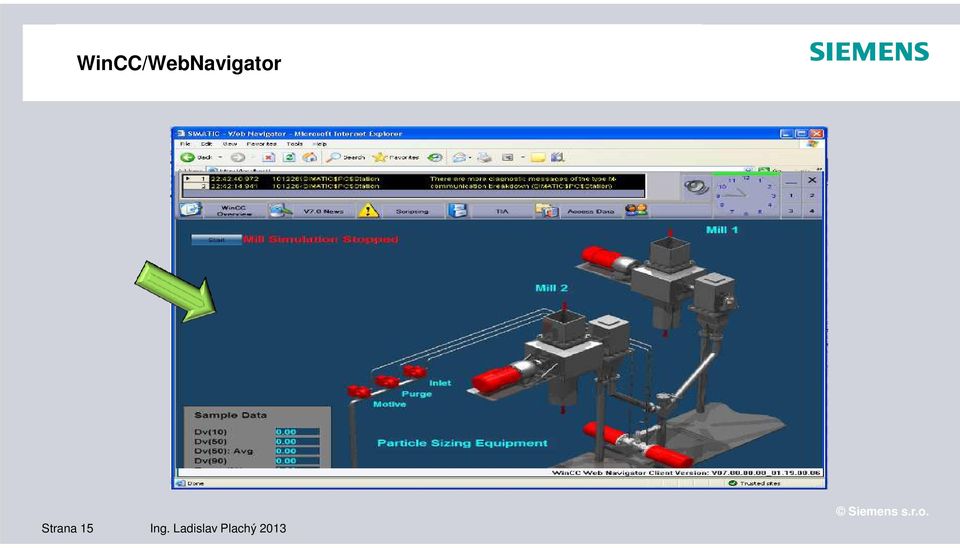Click the Dv(10) value field

coord(297,432)
